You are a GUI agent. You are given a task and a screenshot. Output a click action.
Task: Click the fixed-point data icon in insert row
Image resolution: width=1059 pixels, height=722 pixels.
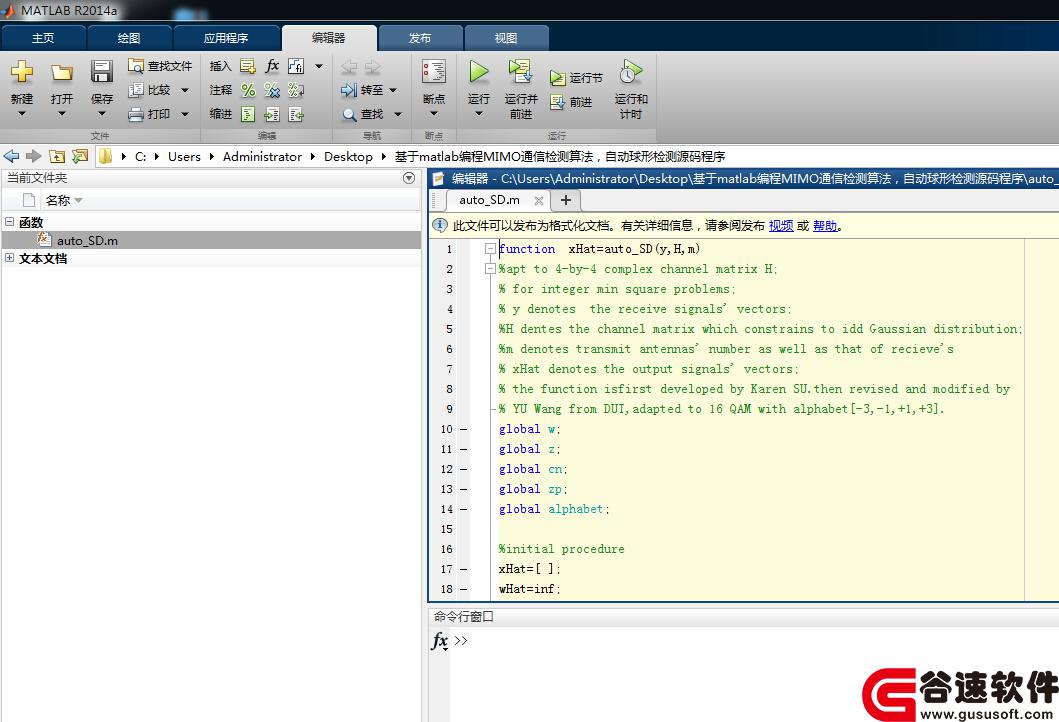click(296, 66)
